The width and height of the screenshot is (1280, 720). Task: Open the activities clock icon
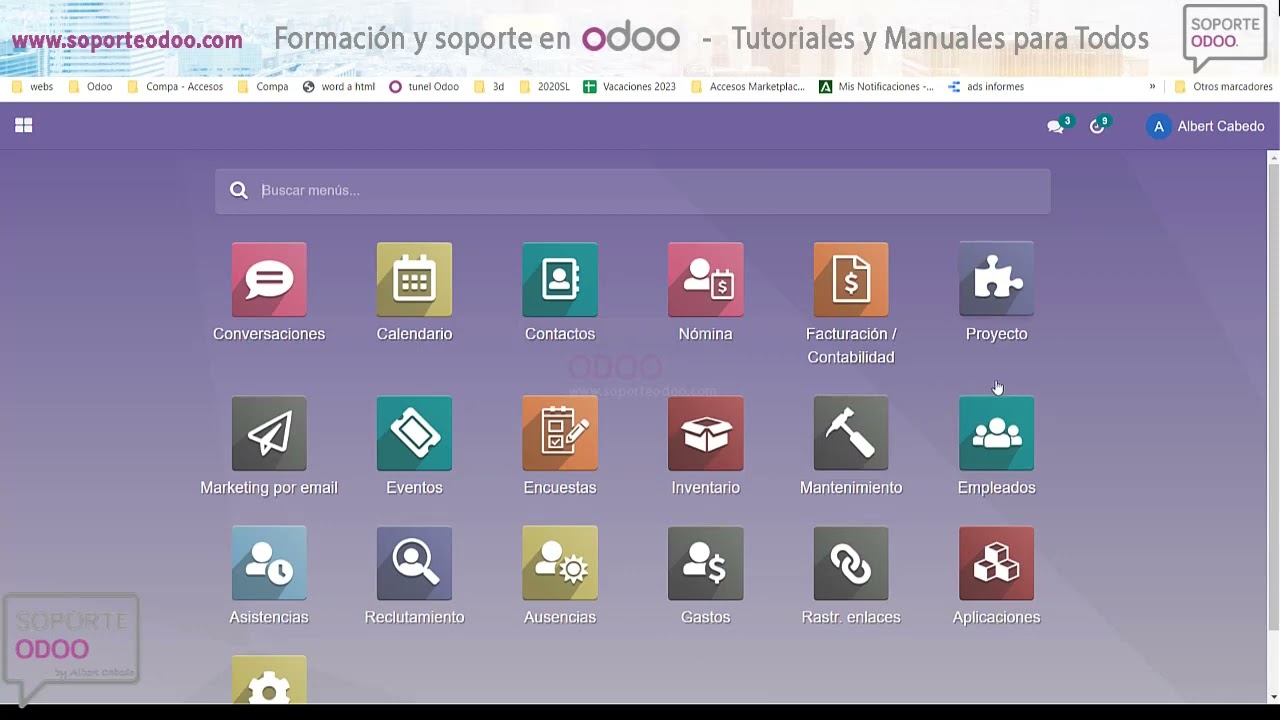click(1099, 126)
